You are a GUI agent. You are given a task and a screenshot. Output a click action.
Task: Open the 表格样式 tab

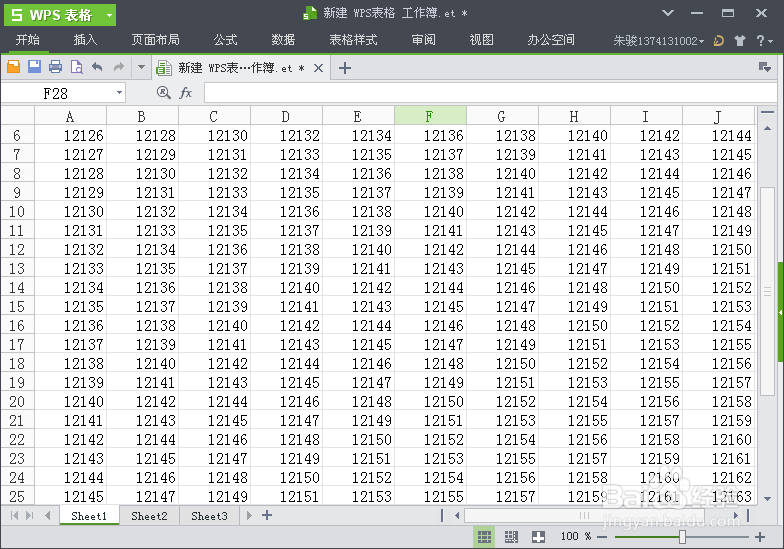coord(354,40)
